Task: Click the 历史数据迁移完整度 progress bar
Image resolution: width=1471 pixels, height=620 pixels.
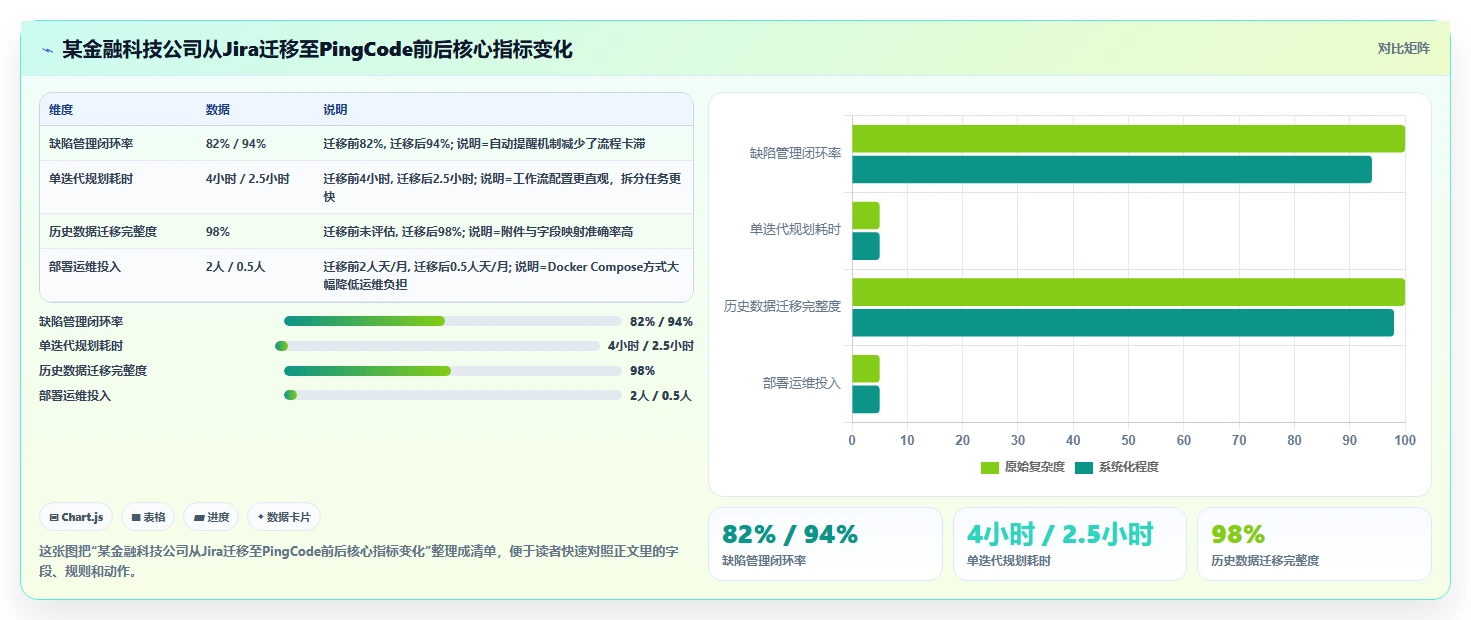Action: 453,370
